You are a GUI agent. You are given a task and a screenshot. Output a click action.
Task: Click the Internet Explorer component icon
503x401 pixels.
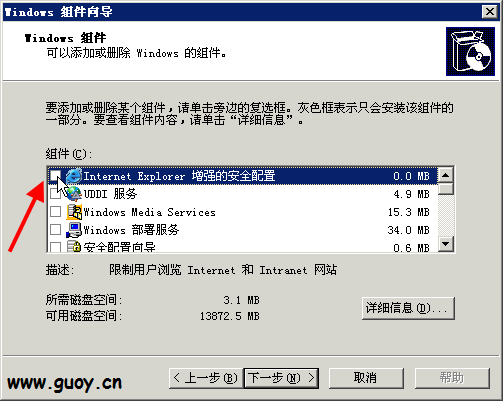pyautogui.click(x=74, y=176)
